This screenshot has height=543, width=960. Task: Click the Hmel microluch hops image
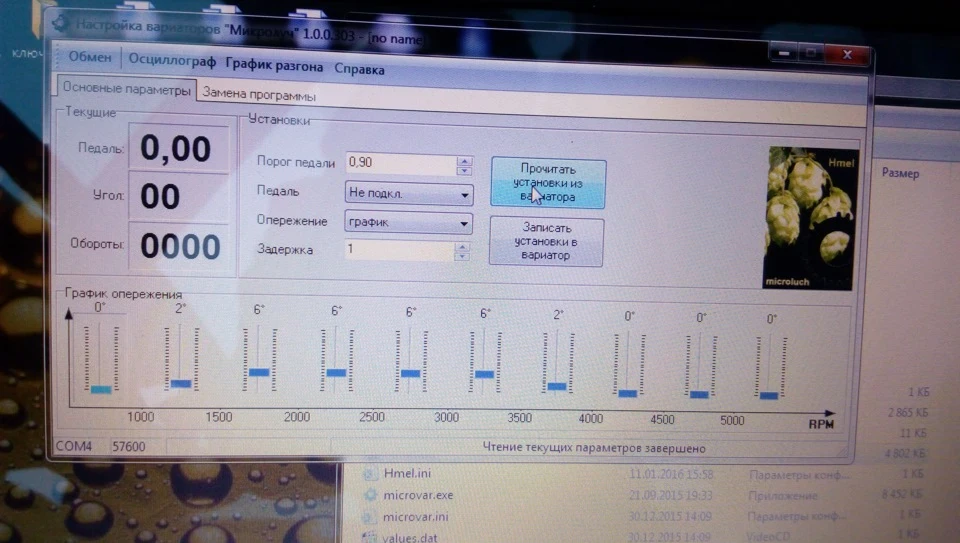(x=809, y=219)
